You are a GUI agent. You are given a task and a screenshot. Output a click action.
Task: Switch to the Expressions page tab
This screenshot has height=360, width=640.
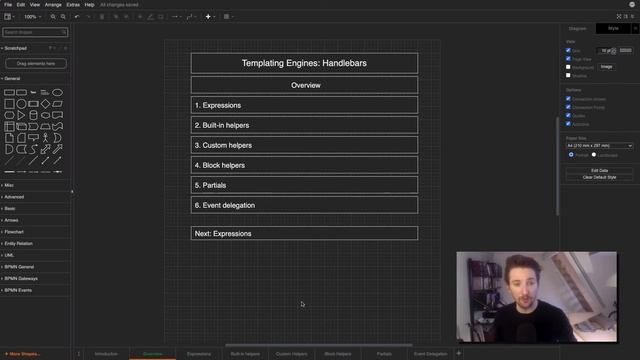tap(199, 354)
